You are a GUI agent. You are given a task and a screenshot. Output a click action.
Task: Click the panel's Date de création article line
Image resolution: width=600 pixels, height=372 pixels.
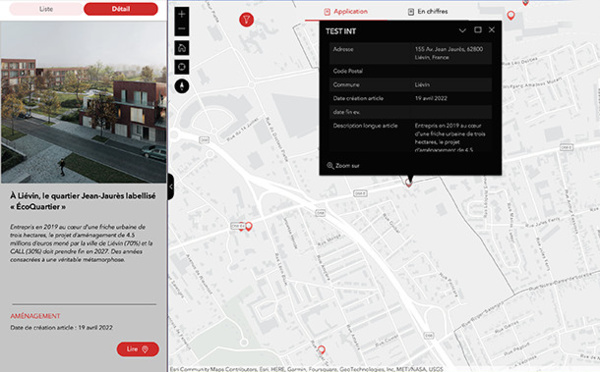(x=61, y=328)
